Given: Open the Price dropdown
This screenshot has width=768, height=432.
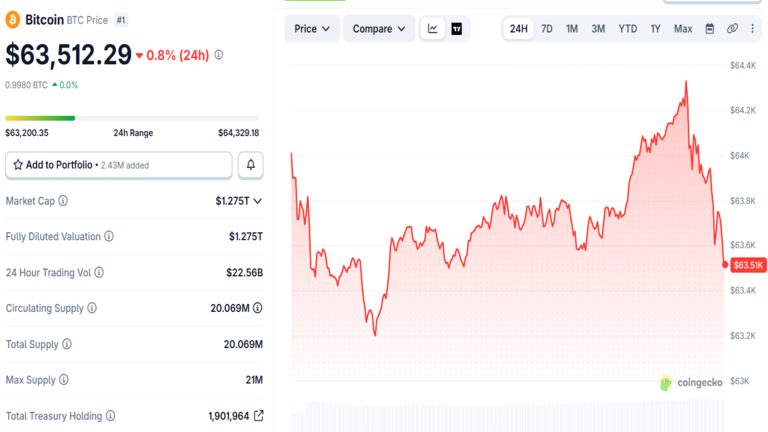Looking at the screenshot, I should pos(312,29).
